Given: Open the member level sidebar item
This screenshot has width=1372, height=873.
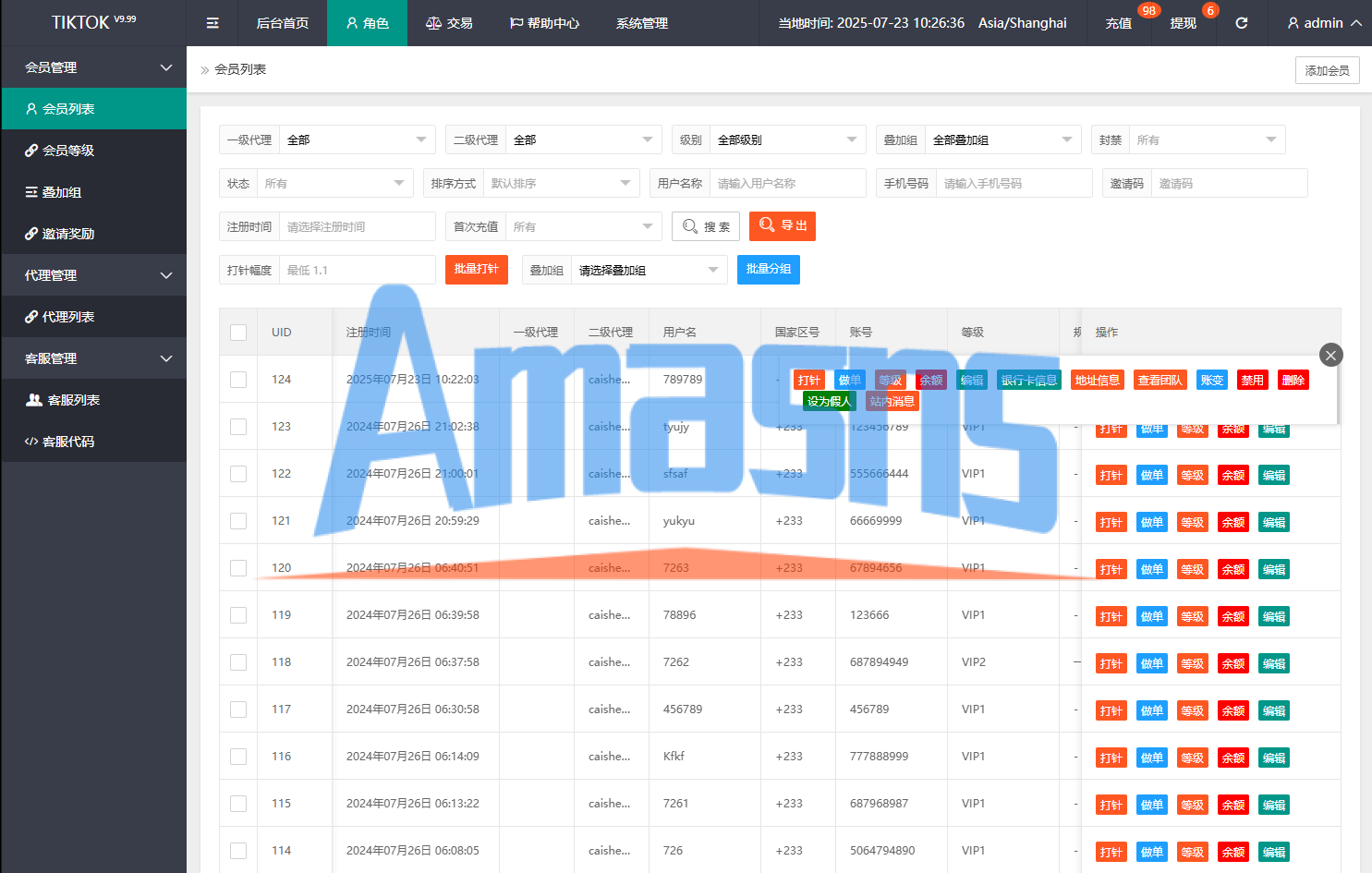Looking at the screenshot, I should pyautogui.click(x=67, y=151).
